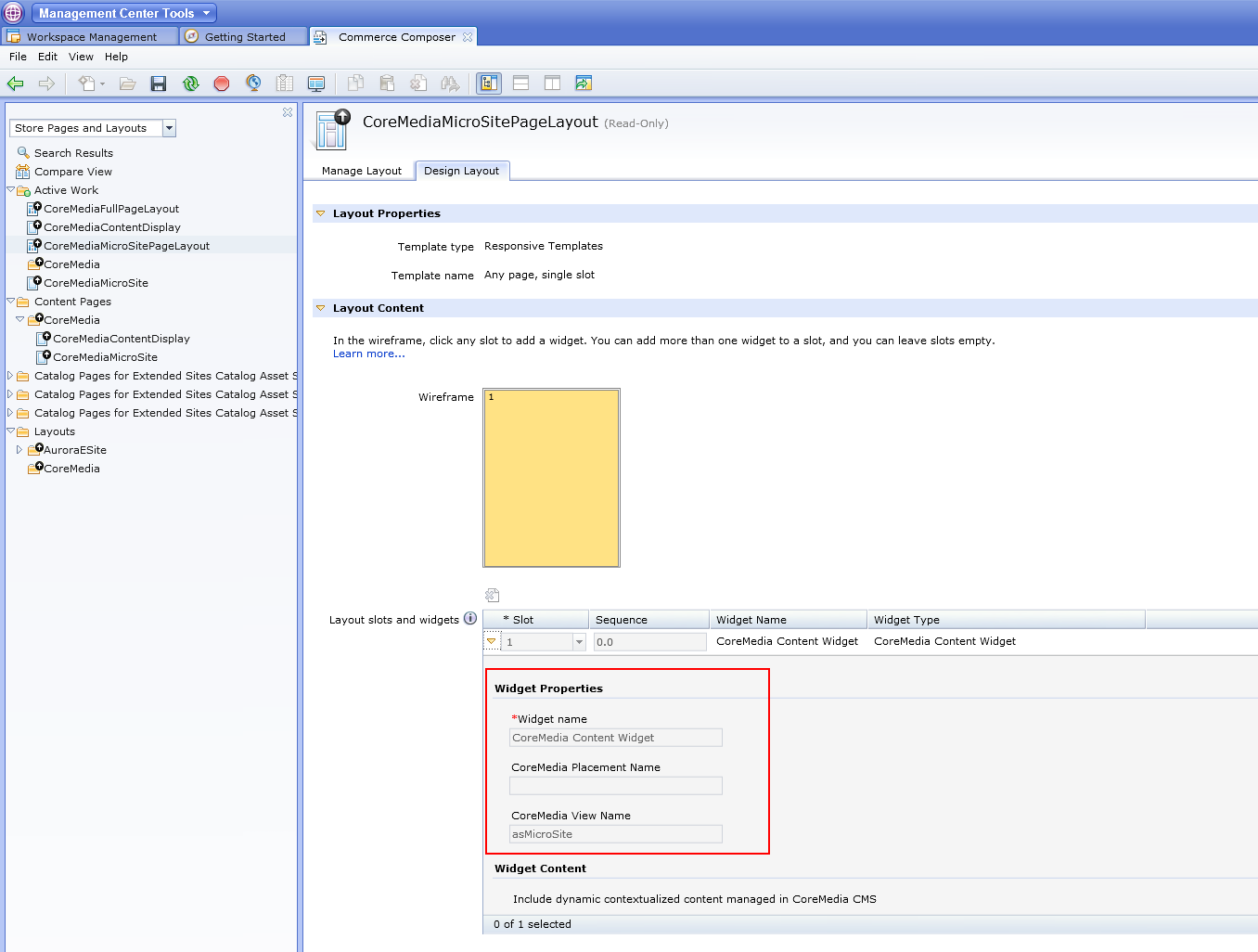Switch to Manage Layout tab

coord(361,171)
